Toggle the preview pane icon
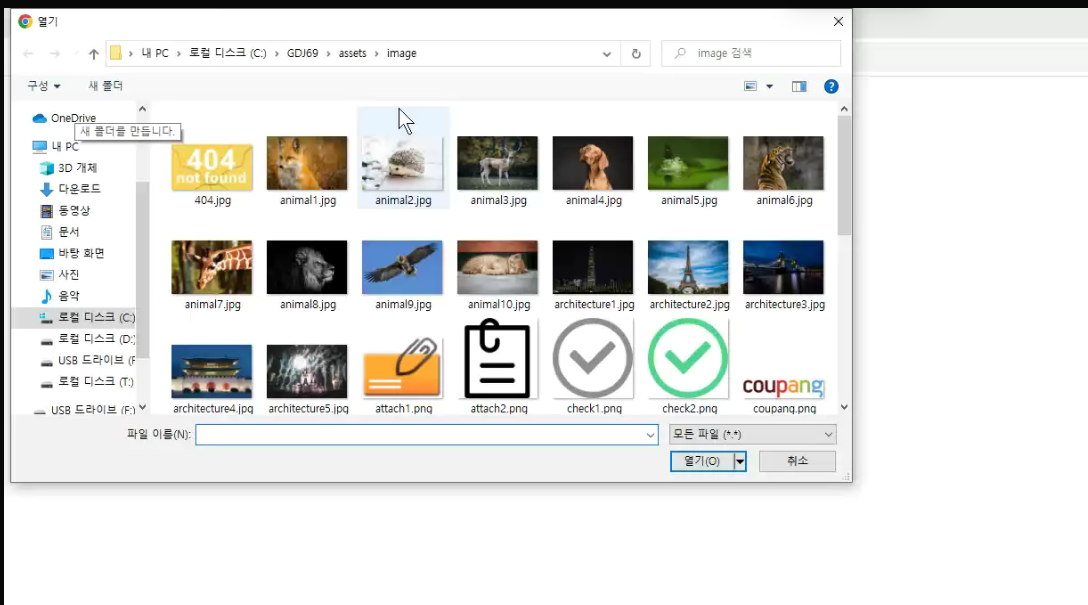Viewport: 1088px width, 605px height. [x=799, y=86]
